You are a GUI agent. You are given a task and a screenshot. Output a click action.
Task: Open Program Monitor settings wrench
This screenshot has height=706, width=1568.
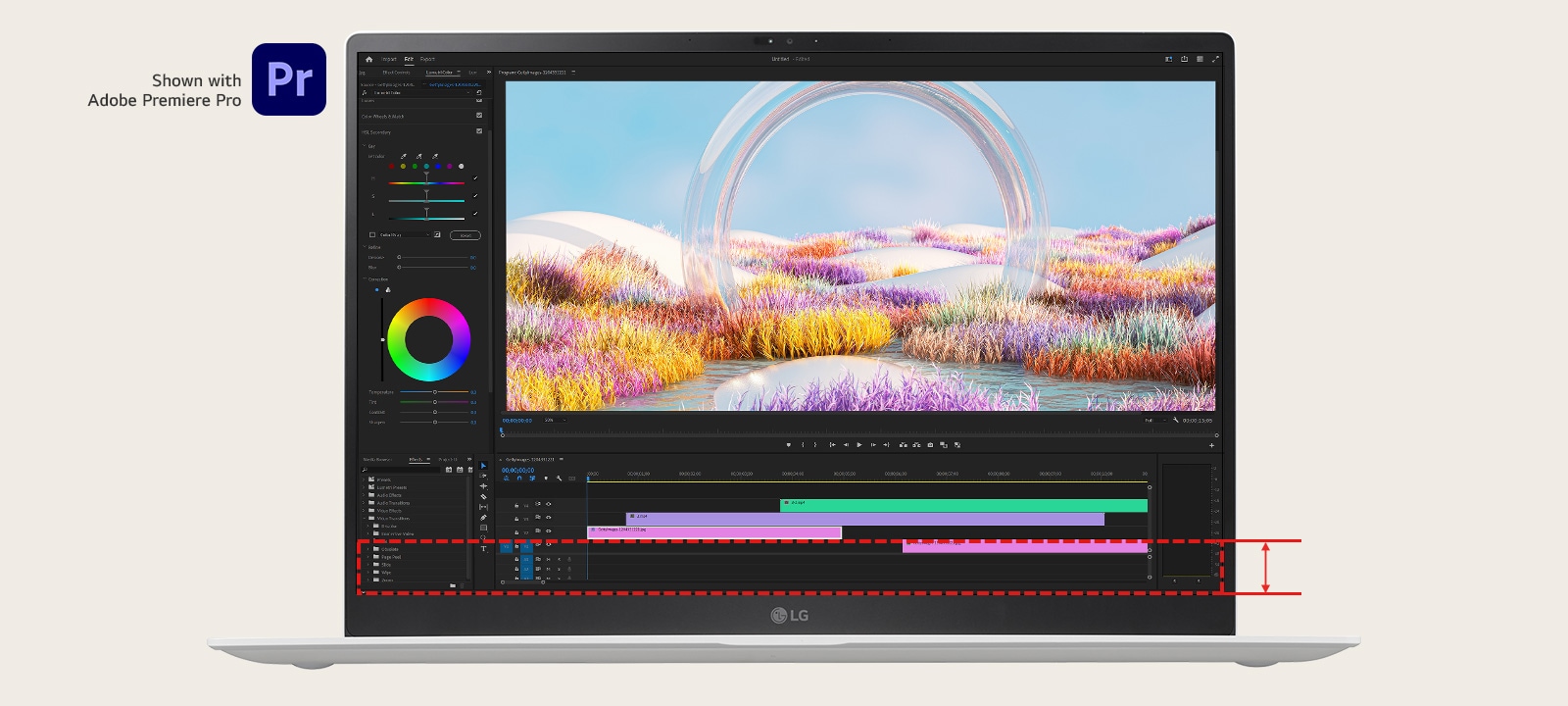pyautogui.click(x=1175, y=420)
